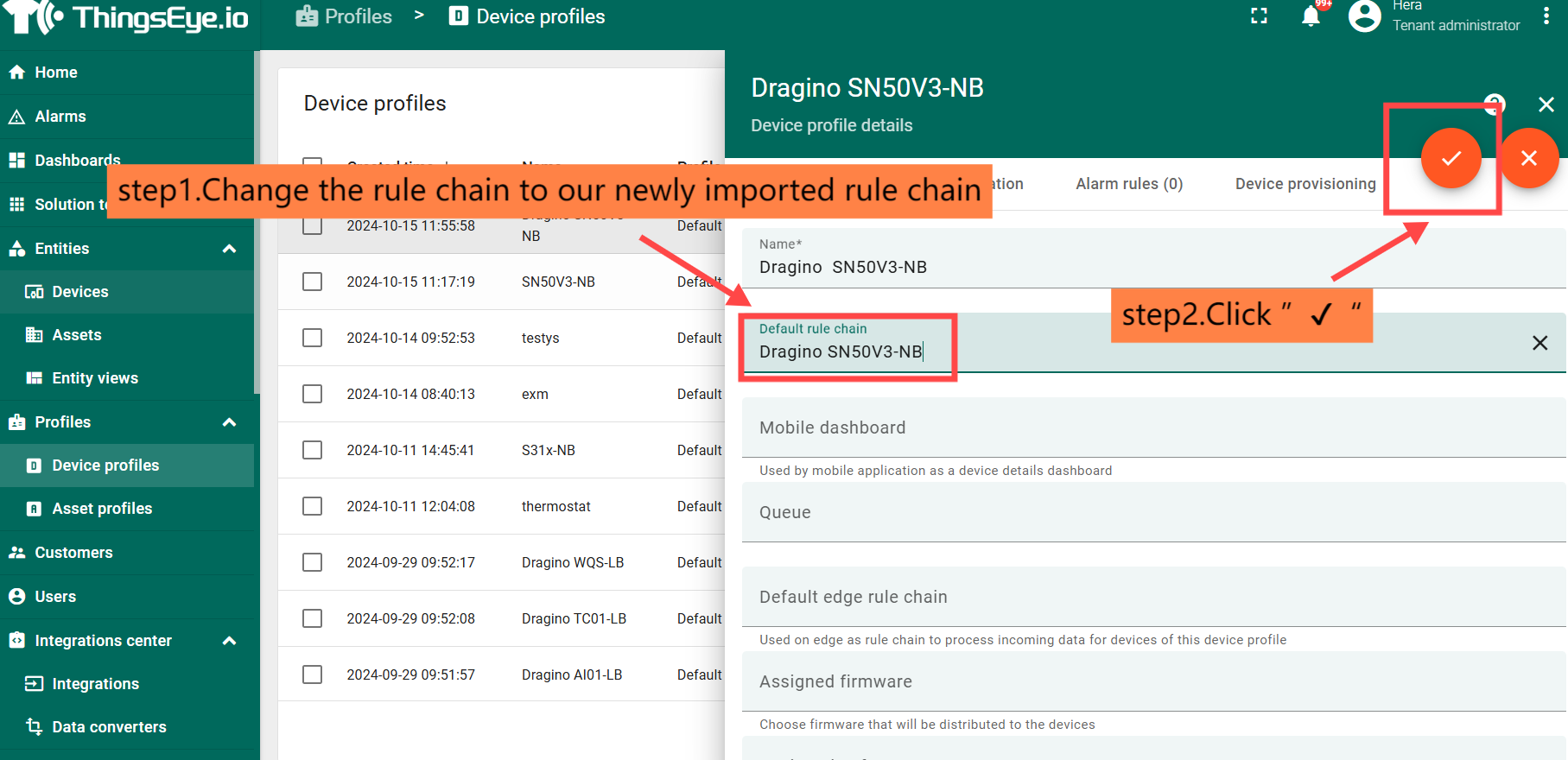Clear the Default rule chain field

coord(1539,343)
